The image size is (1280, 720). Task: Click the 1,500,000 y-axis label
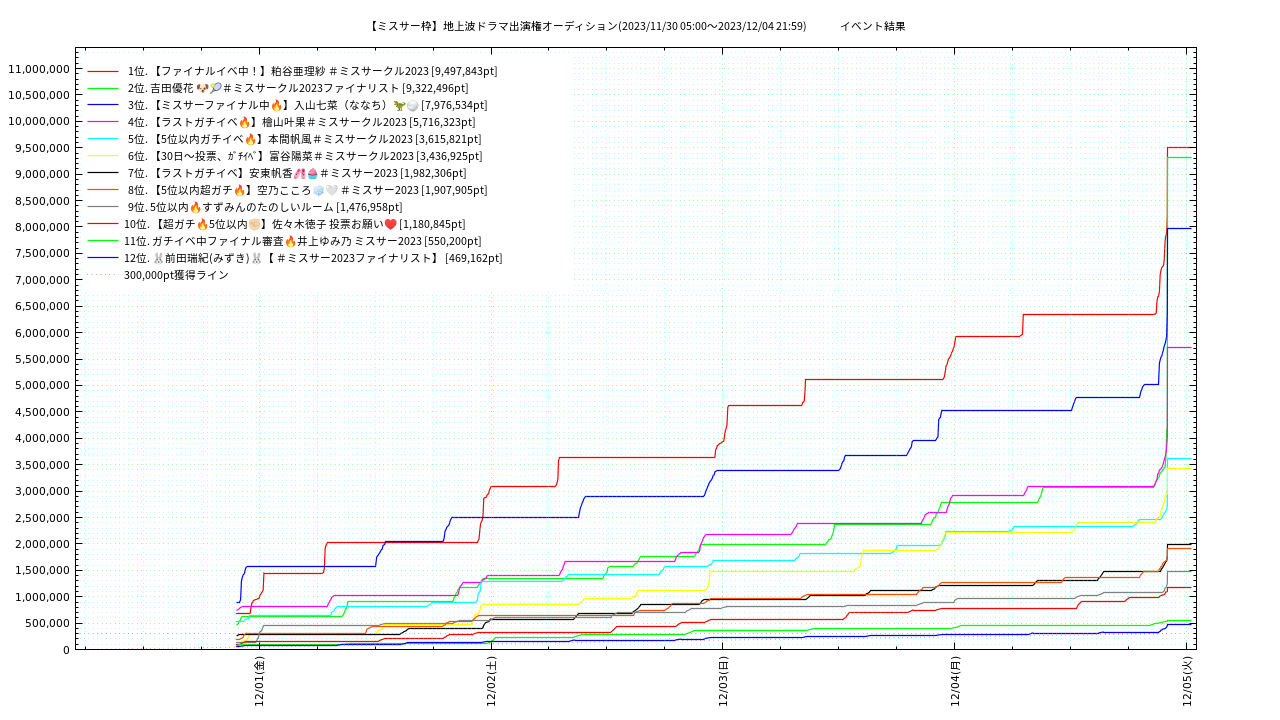(41, 570)
